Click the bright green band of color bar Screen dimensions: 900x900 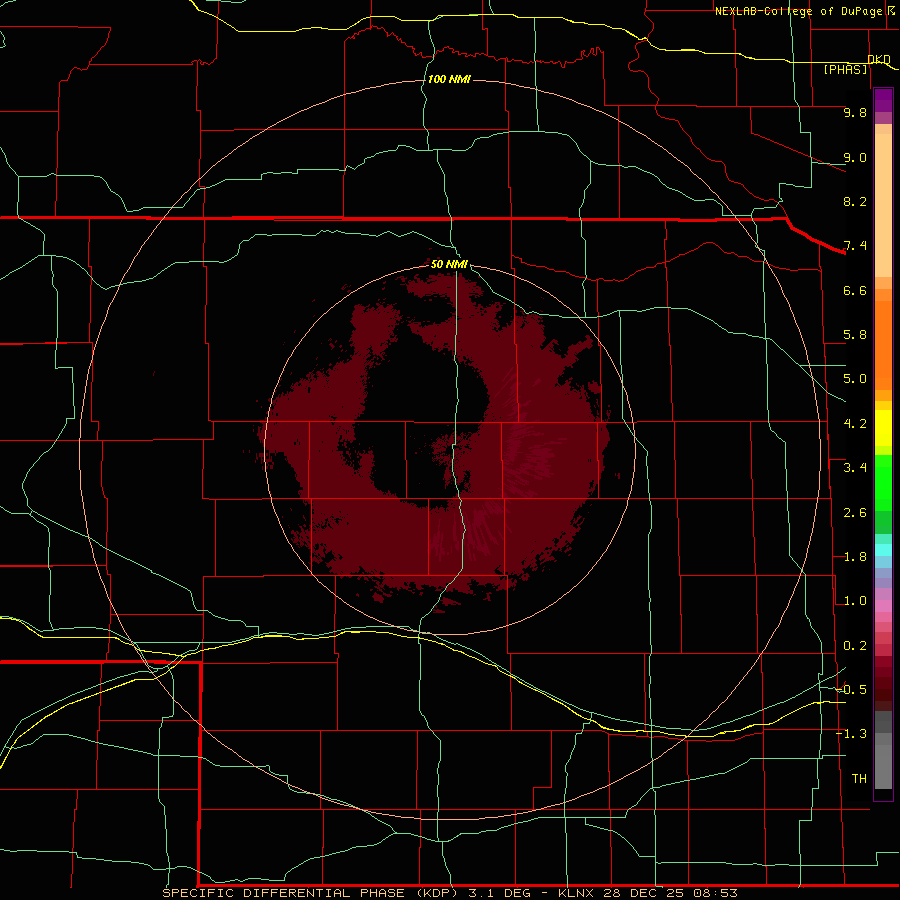883,483
